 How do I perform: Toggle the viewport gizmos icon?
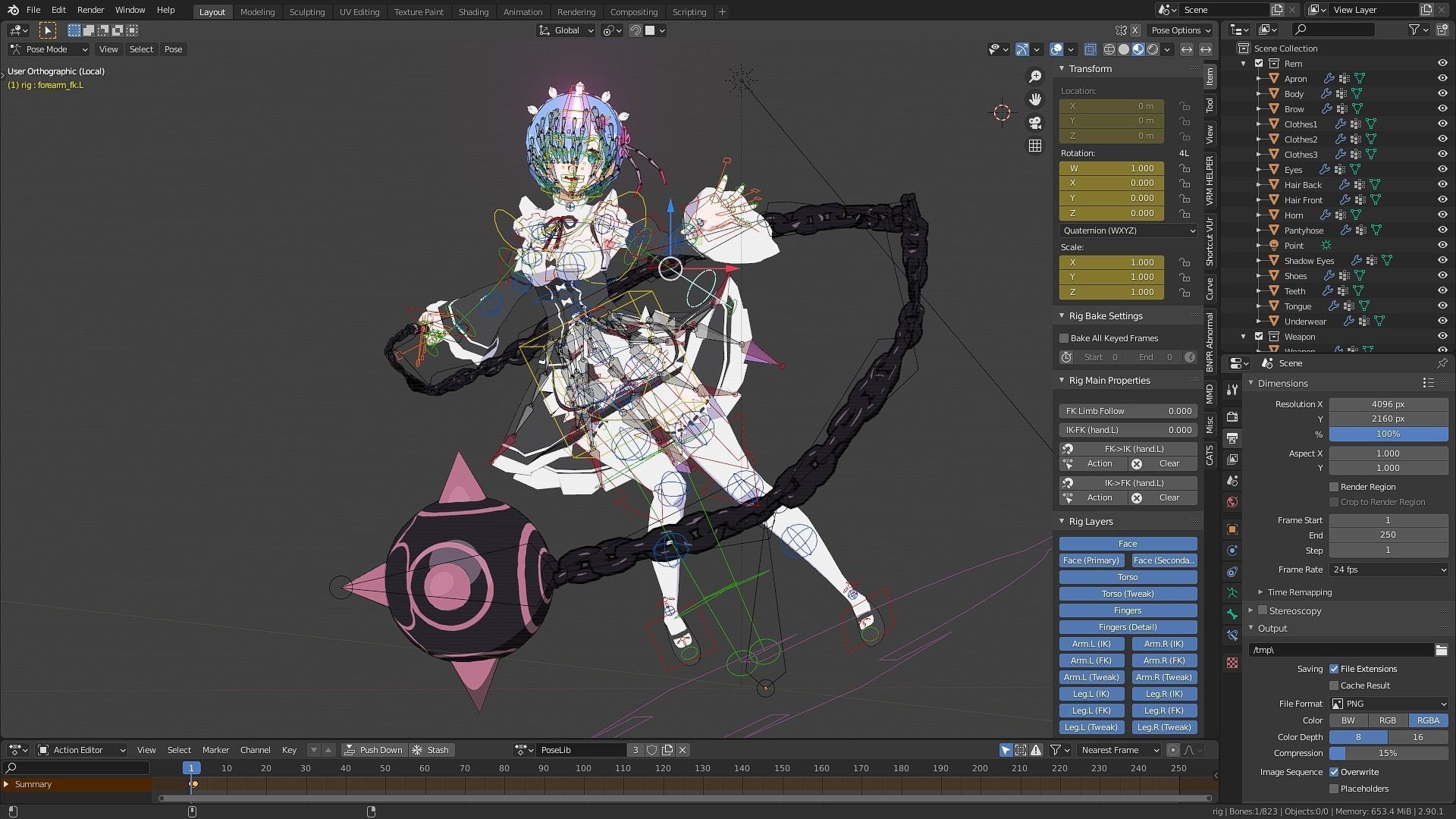[1022, 49]
